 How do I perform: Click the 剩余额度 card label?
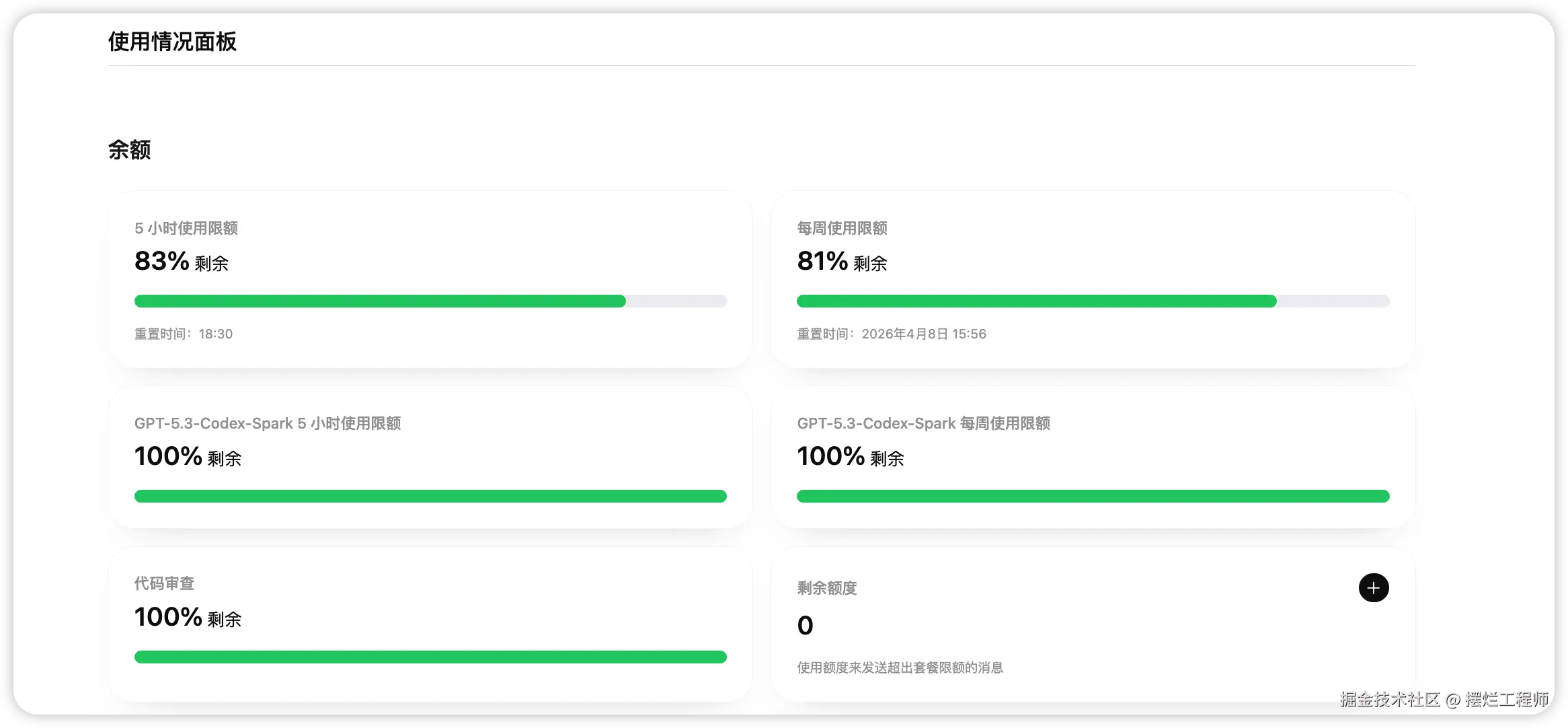pos(827,588)
